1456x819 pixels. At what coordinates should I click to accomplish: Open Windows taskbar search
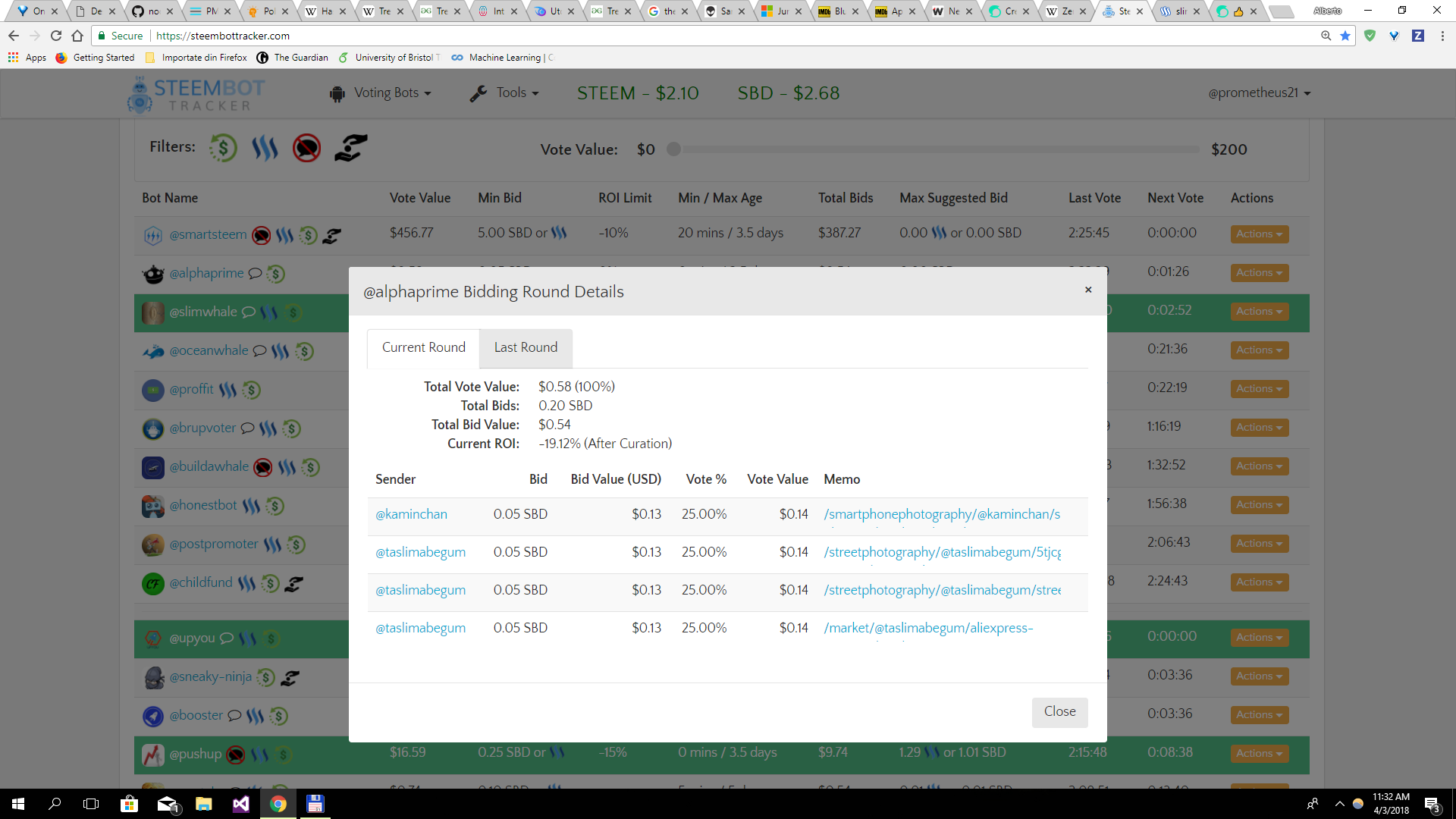coord(55,804)
